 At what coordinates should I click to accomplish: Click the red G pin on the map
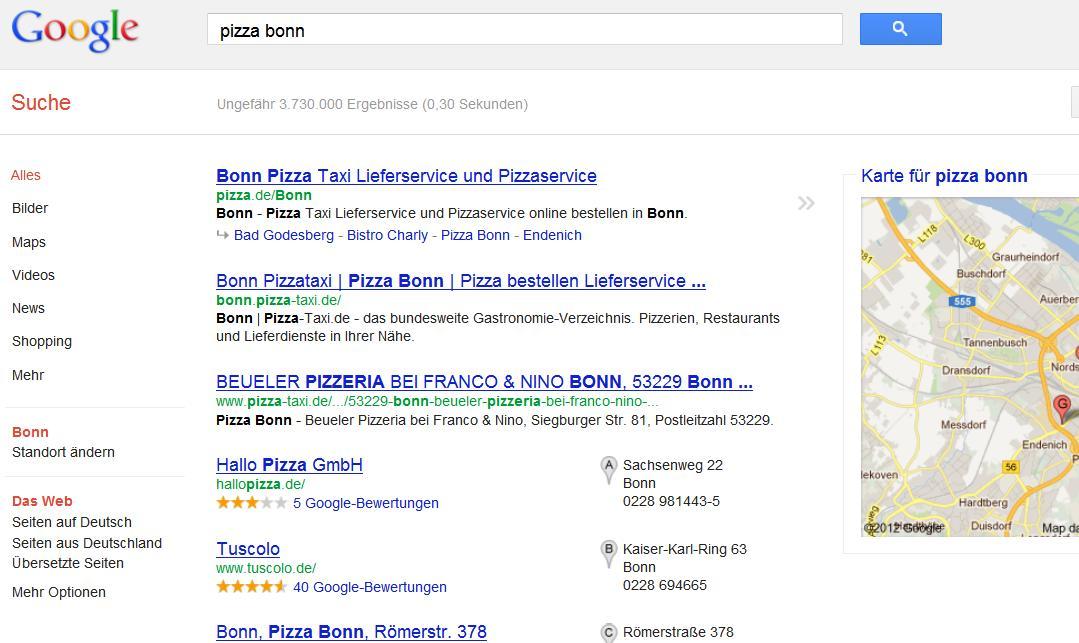coord(1062,408)
